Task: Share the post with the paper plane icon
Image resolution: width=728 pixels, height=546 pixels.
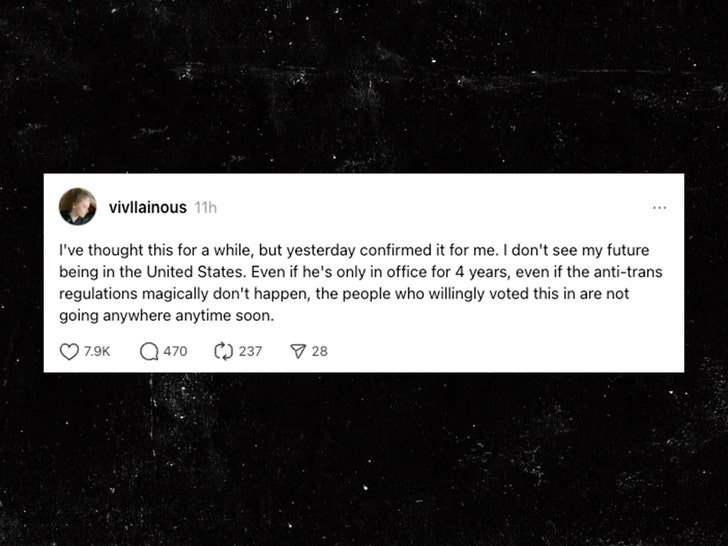Action: tap(298, 351)
